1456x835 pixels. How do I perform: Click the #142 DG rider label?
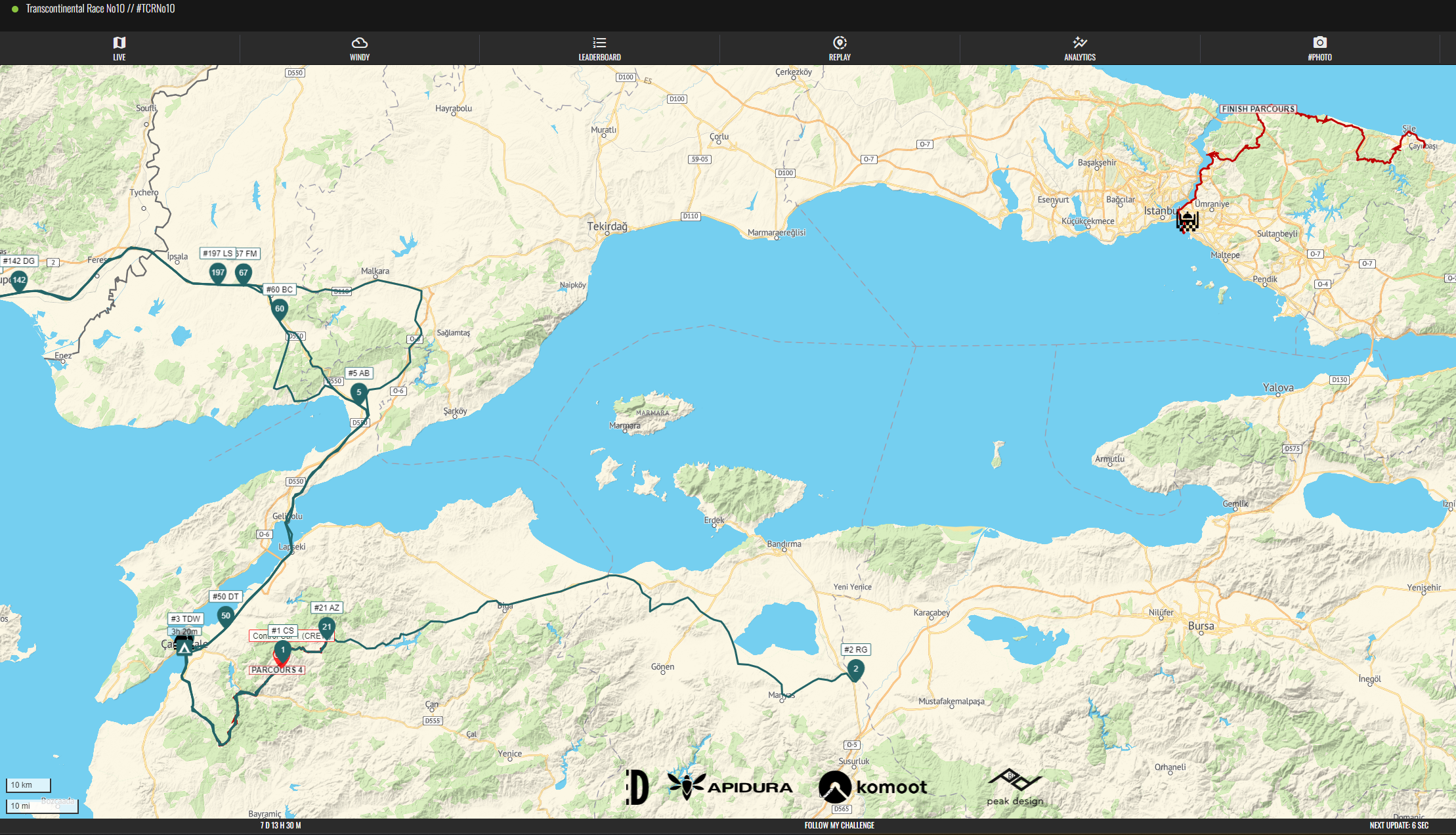point(19,261)
